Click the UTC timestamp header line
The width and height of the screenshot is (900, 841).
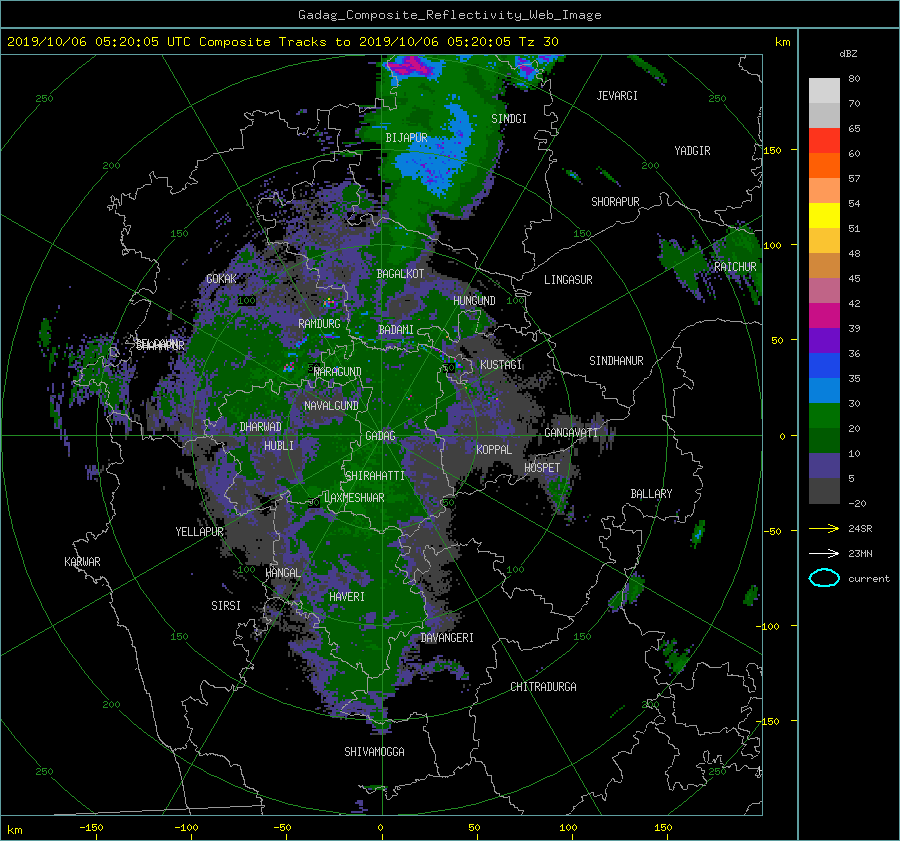(282, 42)
